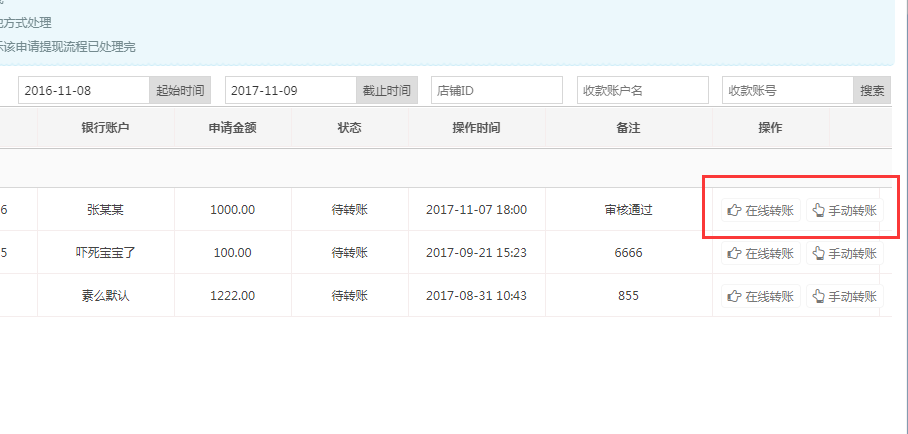908x434 pixels.
Task: Select the 状态 column header
Action: (x=349, y=128)
